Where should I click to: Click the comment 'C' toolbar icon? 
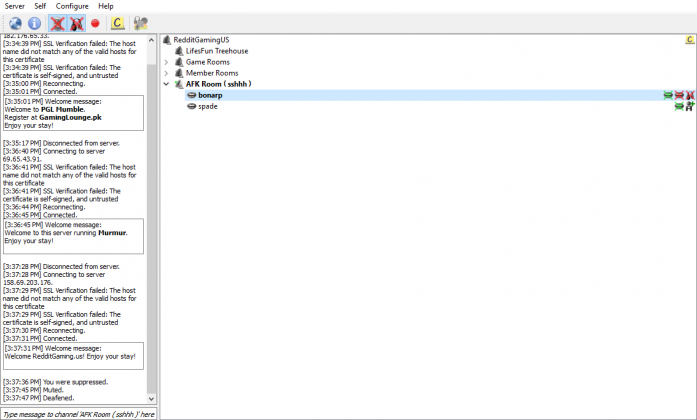pyautogui.click(x=118, y=22)
